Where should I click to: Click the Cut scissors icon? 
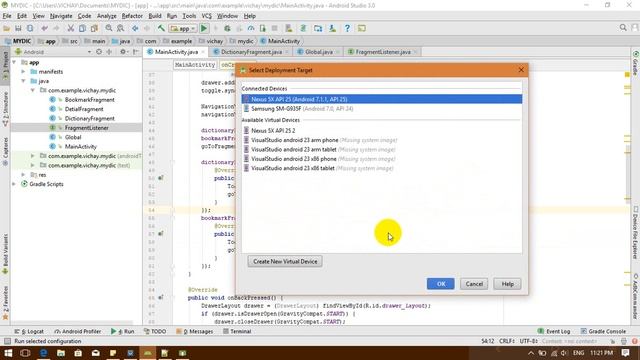(71, 28)
